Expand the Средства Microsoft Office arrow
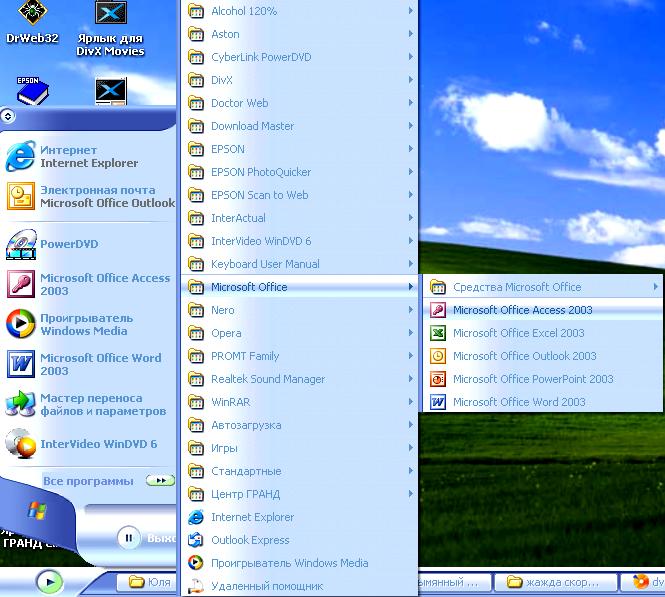The image size is (665, 597). (656, 287)
